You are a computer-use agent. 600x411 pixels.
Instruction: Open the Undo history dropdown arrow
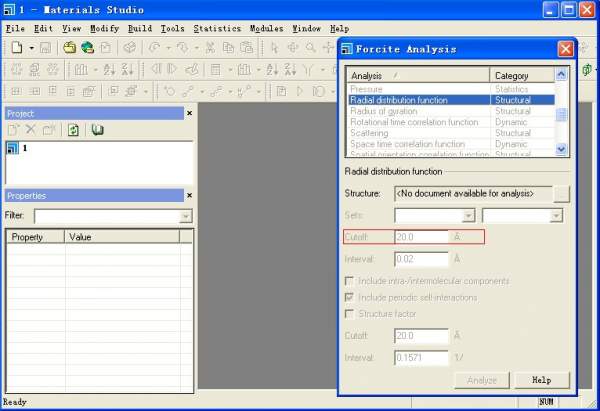click(168, 48)
